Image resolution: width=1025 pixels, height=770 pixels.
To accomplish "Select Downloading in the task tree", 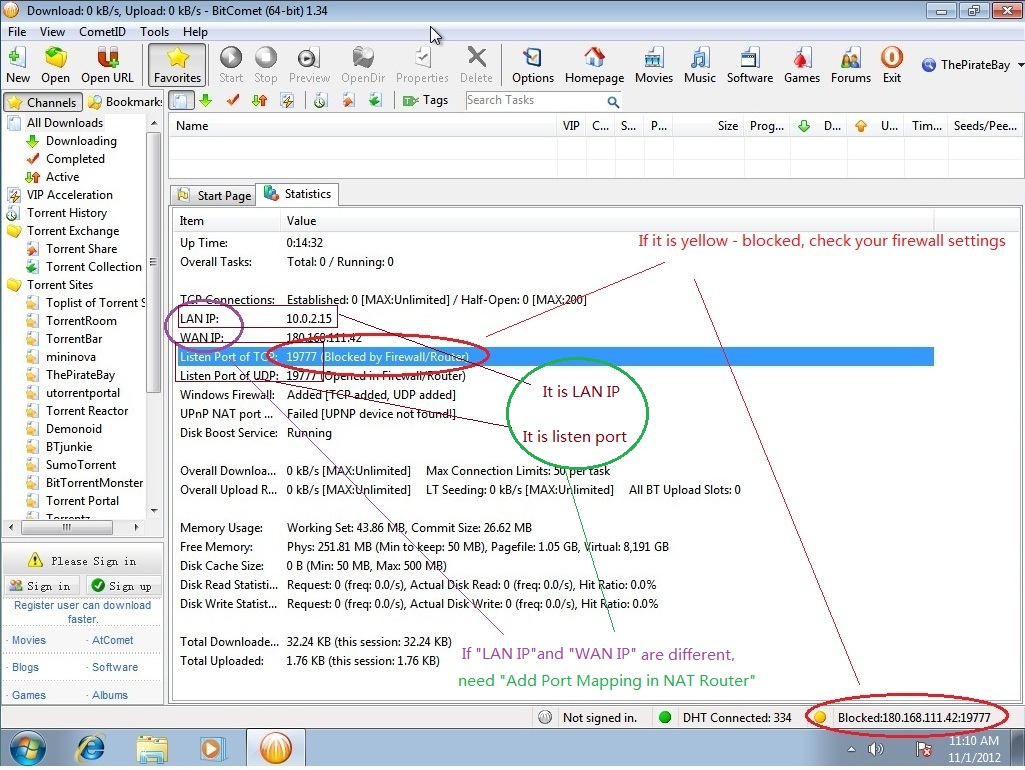I will point(80,141).
